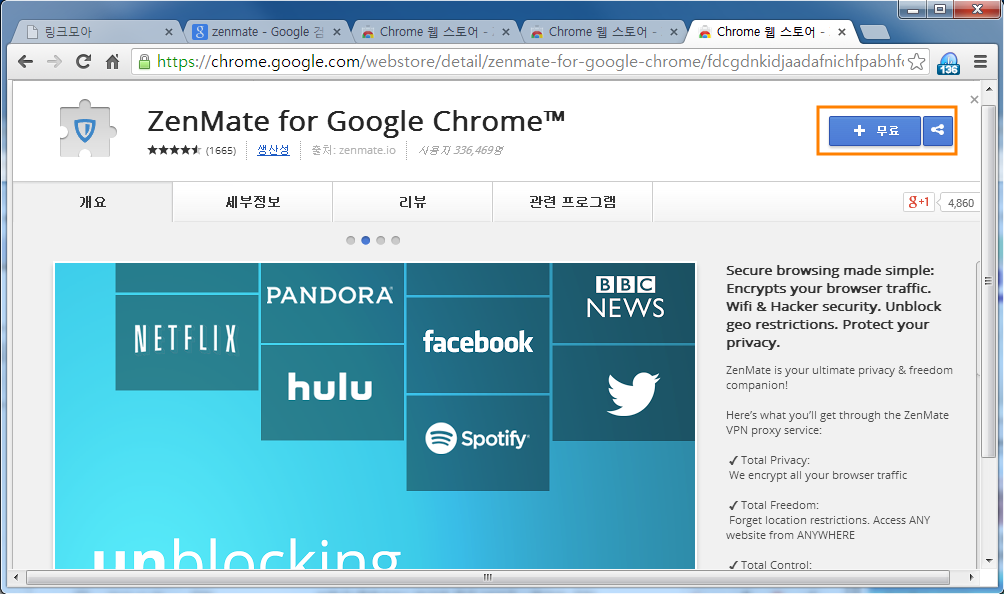Switch to the 개요 tab

93,202
